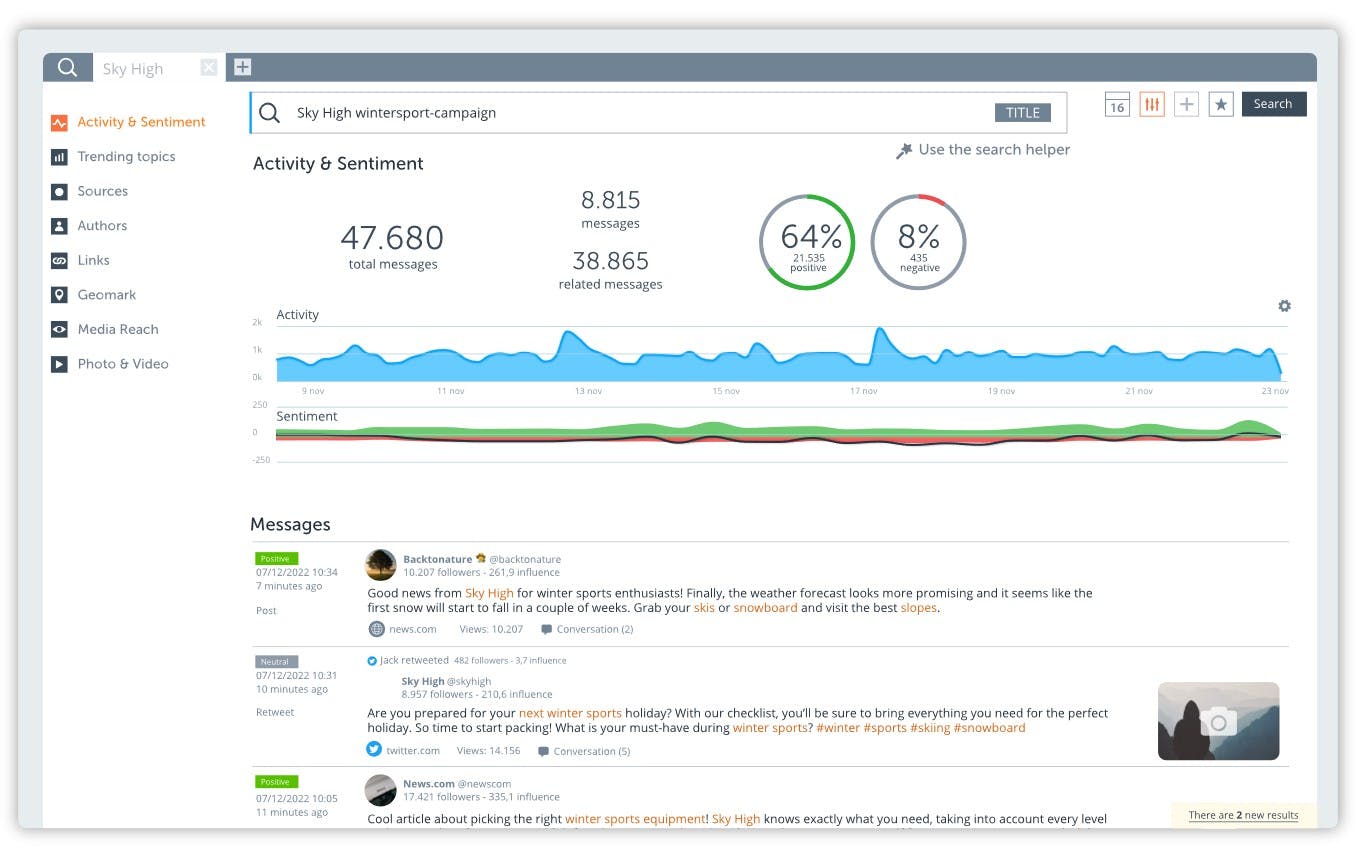Open the Activity & Sentiment section
The image size is (1365, 862).
point(128,122)
